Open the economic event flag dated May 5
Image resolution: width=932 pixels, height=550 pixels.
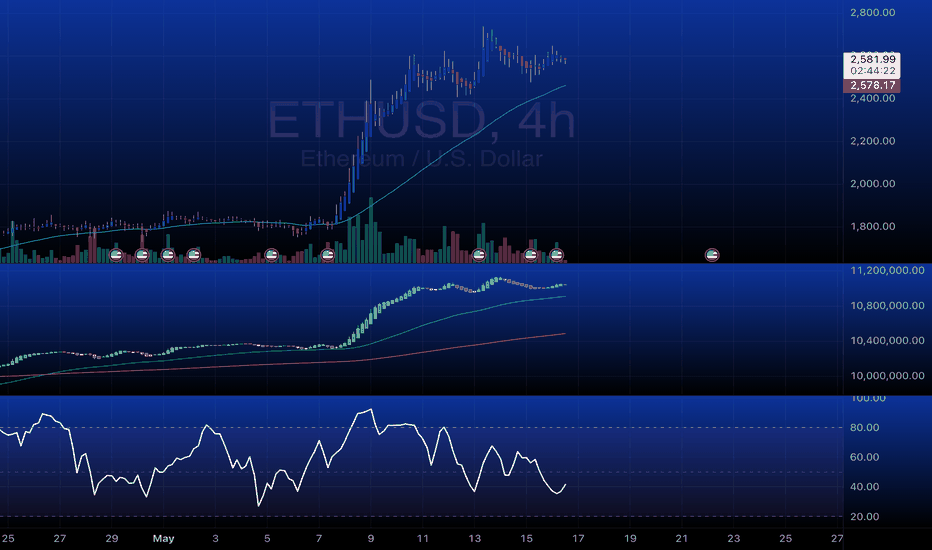point(272,255)
